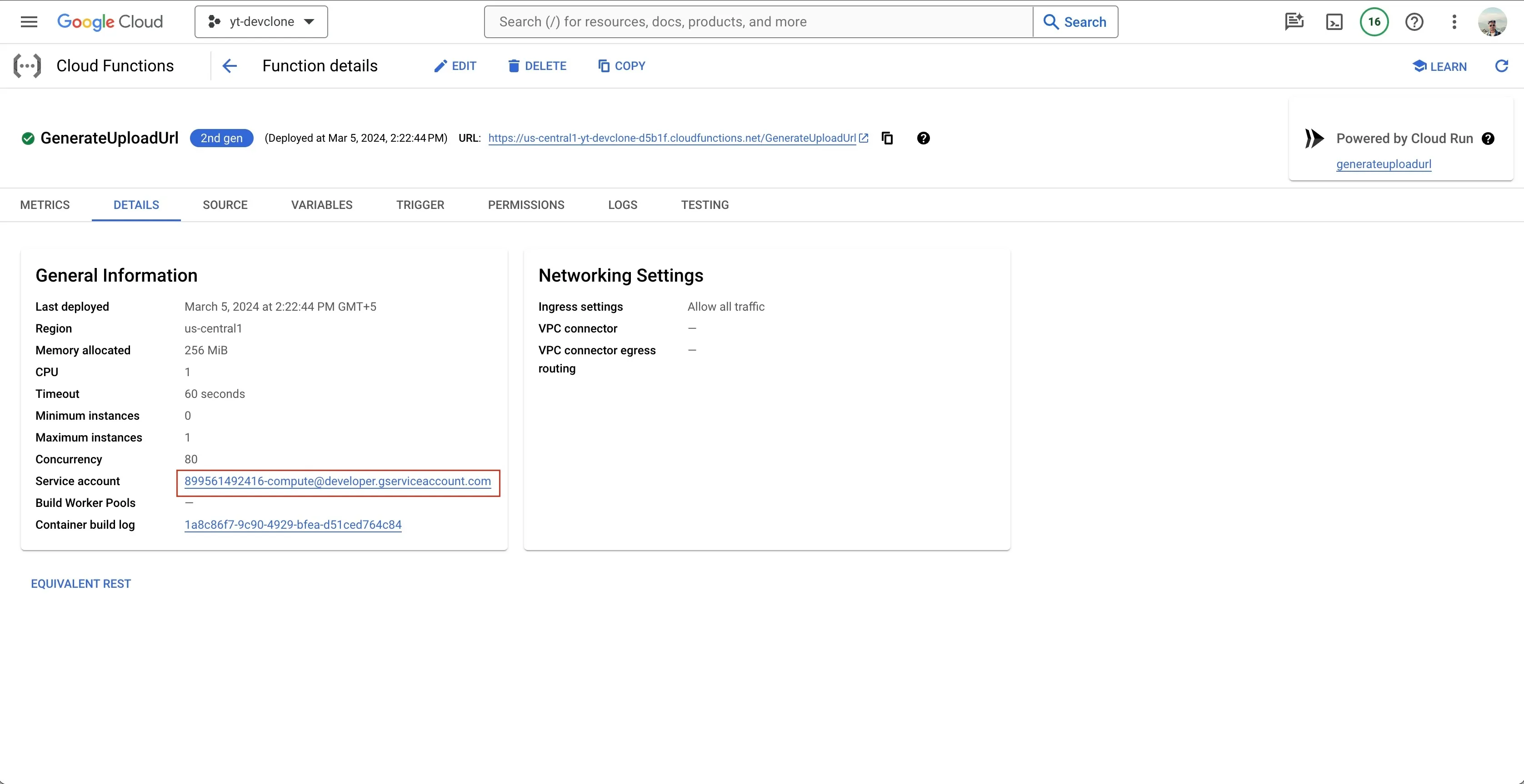
Task: Select the TESTING tab
Action: pos(704,205)
